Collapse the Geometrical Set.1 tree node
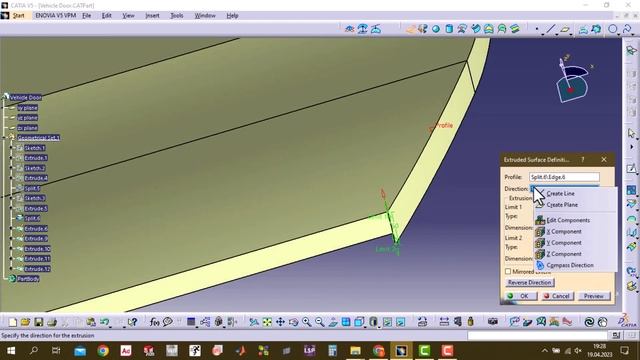640x360 pixels. 4,138
